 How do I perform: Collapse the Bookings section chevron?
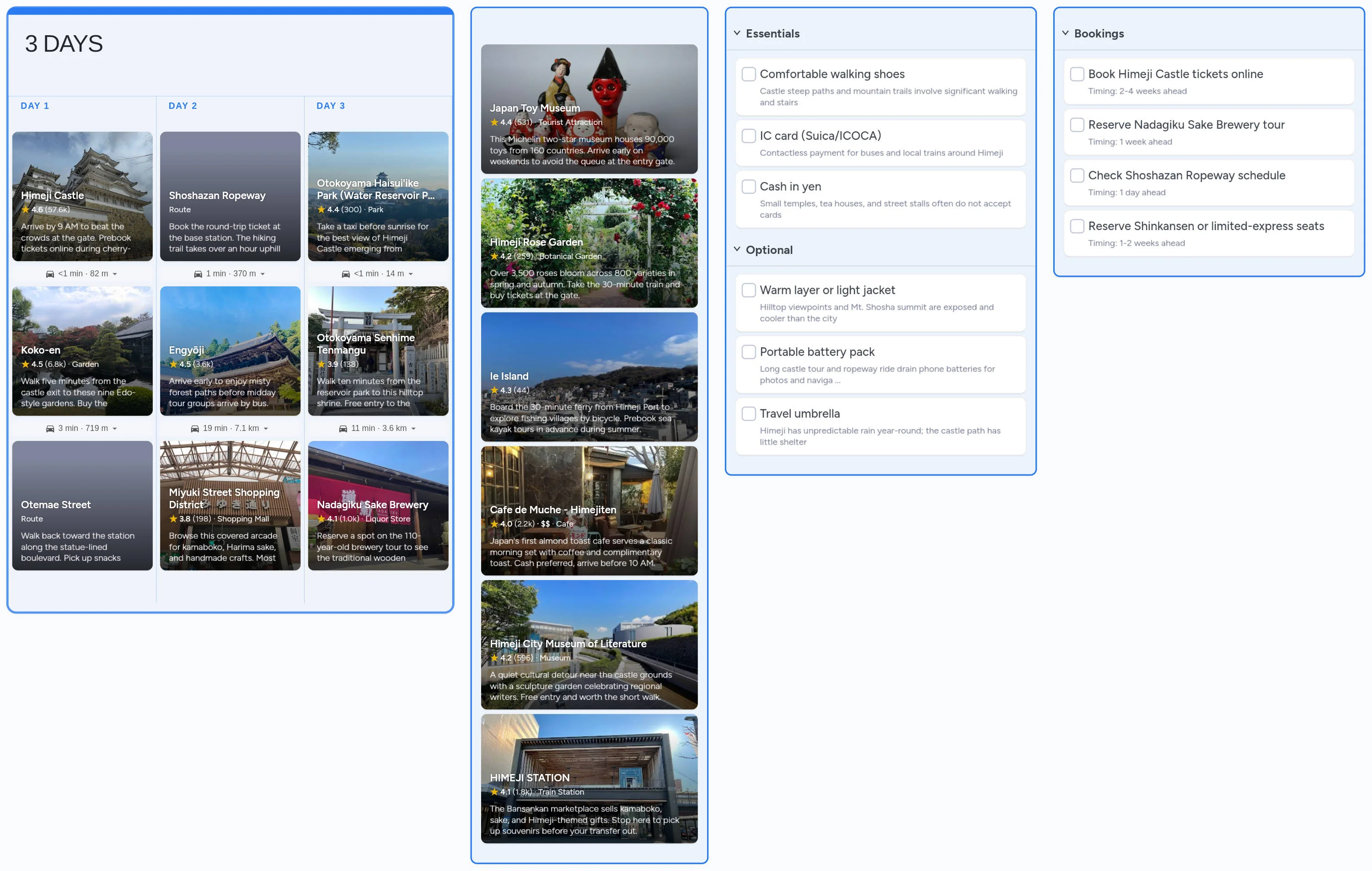point(1065,33)
